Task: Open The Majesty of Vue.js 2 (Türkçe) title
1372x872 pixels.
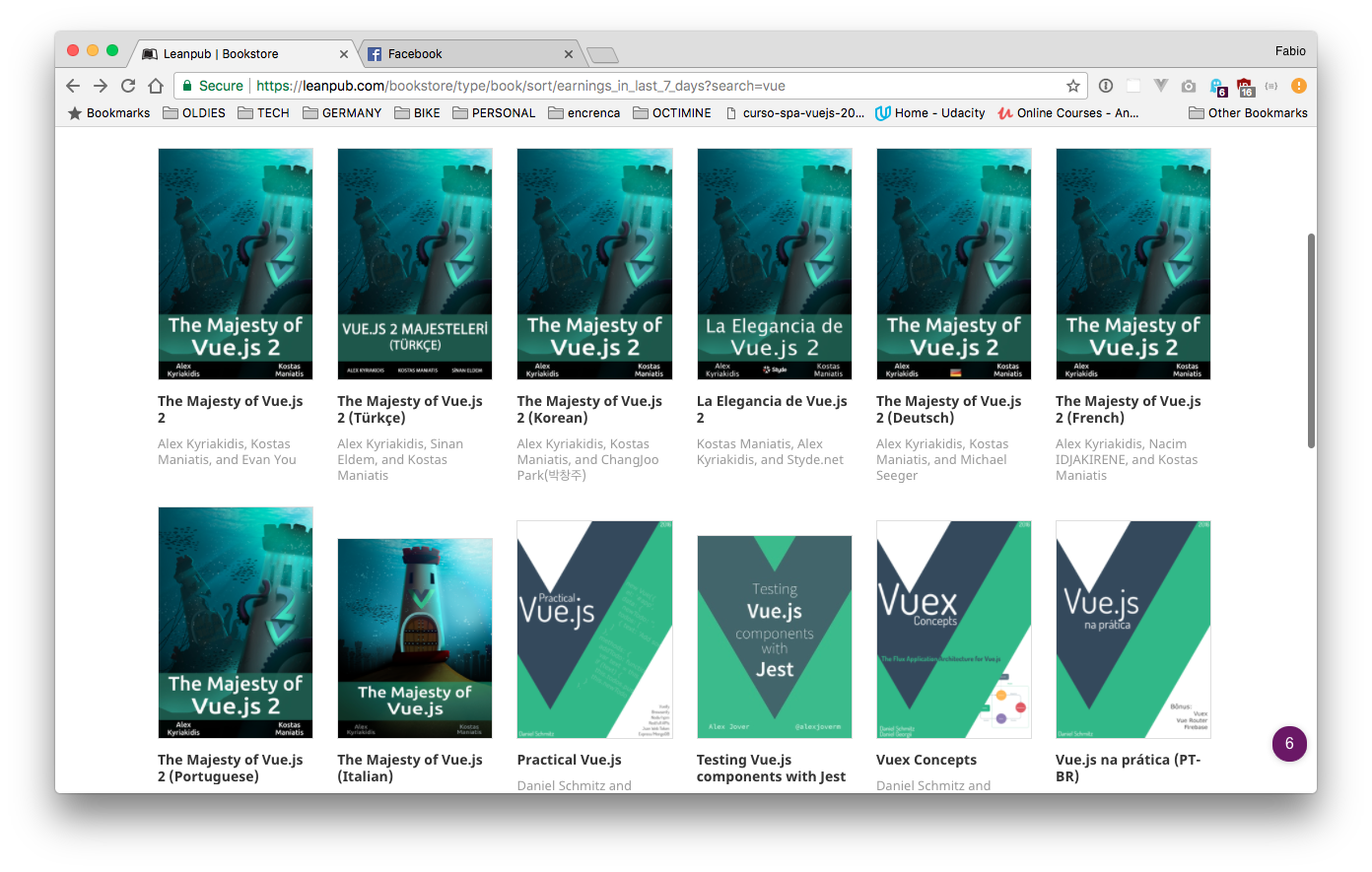Action: [410, 409]
